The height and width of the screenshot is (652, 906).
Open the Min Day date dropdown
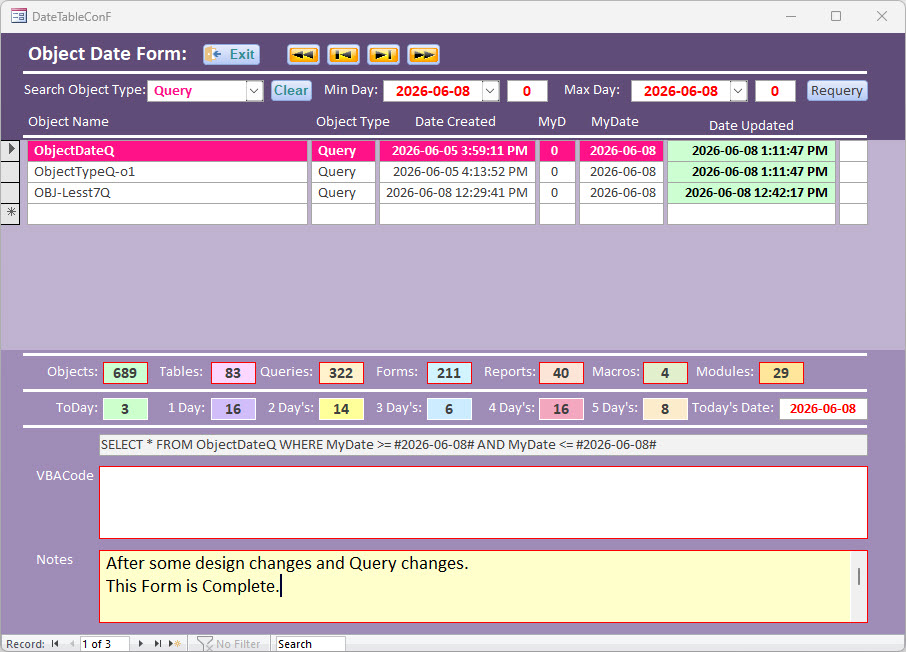[491, 91]
